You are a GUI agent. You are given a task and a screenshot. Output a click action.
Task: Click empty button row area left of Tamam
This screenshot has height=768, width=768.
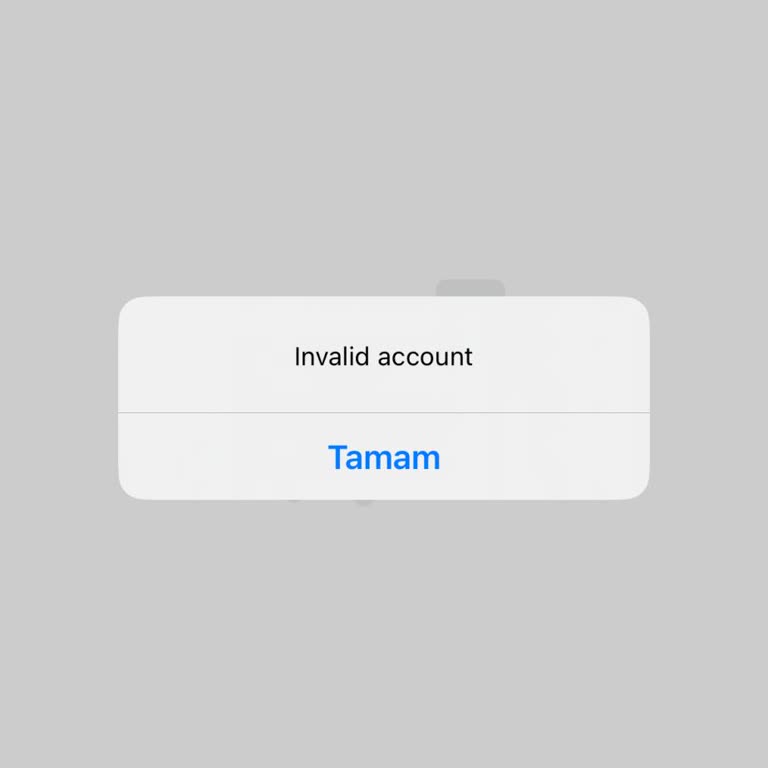pos(223,457)
